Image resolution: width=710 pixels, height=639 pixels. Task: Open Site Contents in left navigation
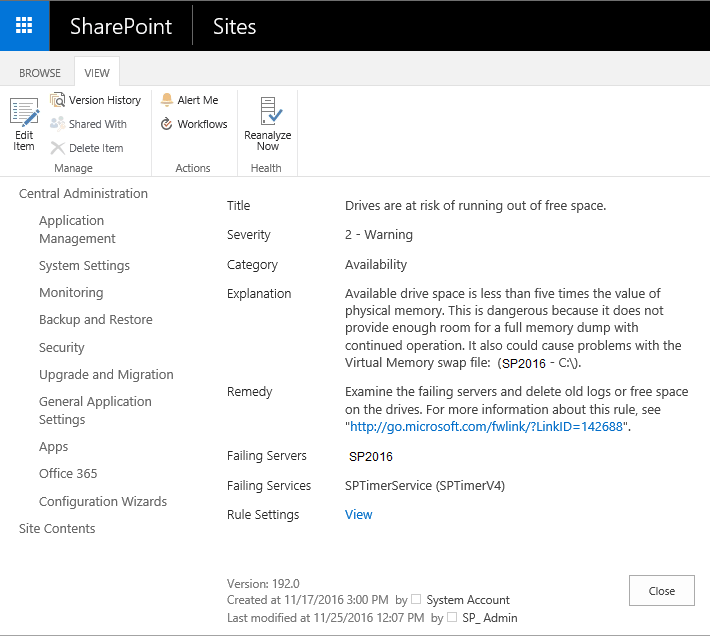tap(57, 528)
